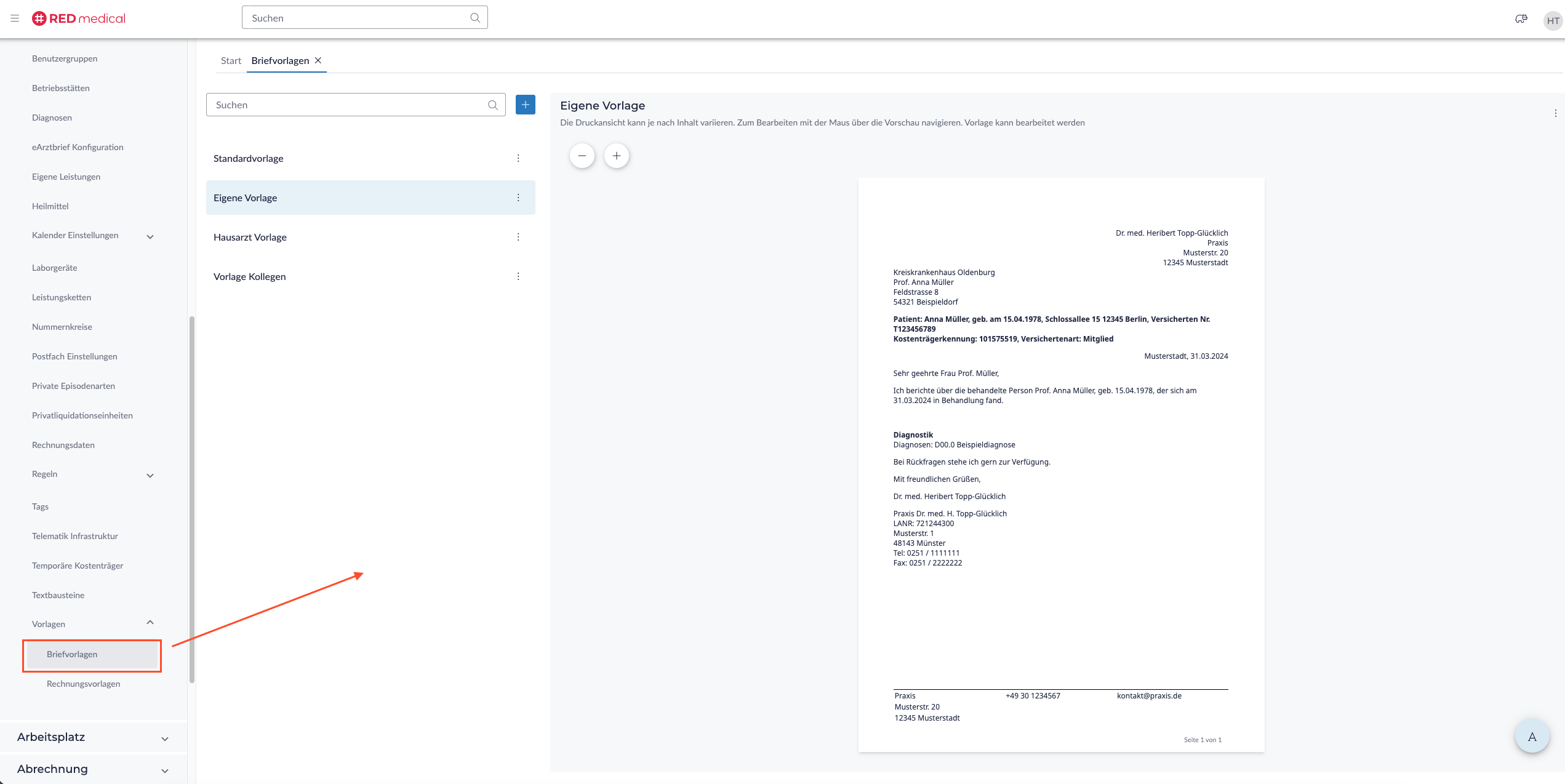Open the hamburger menu icon

point(15,18)
